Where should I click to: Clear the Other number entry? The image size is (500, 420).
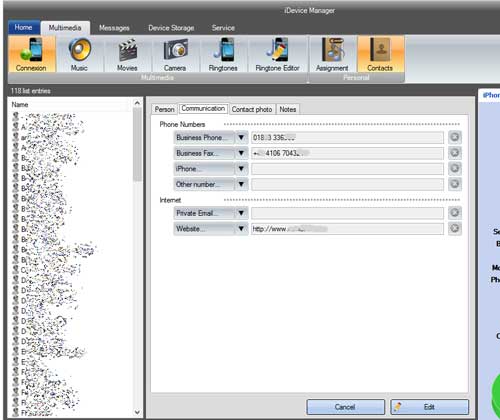click(x=455, y=184)
